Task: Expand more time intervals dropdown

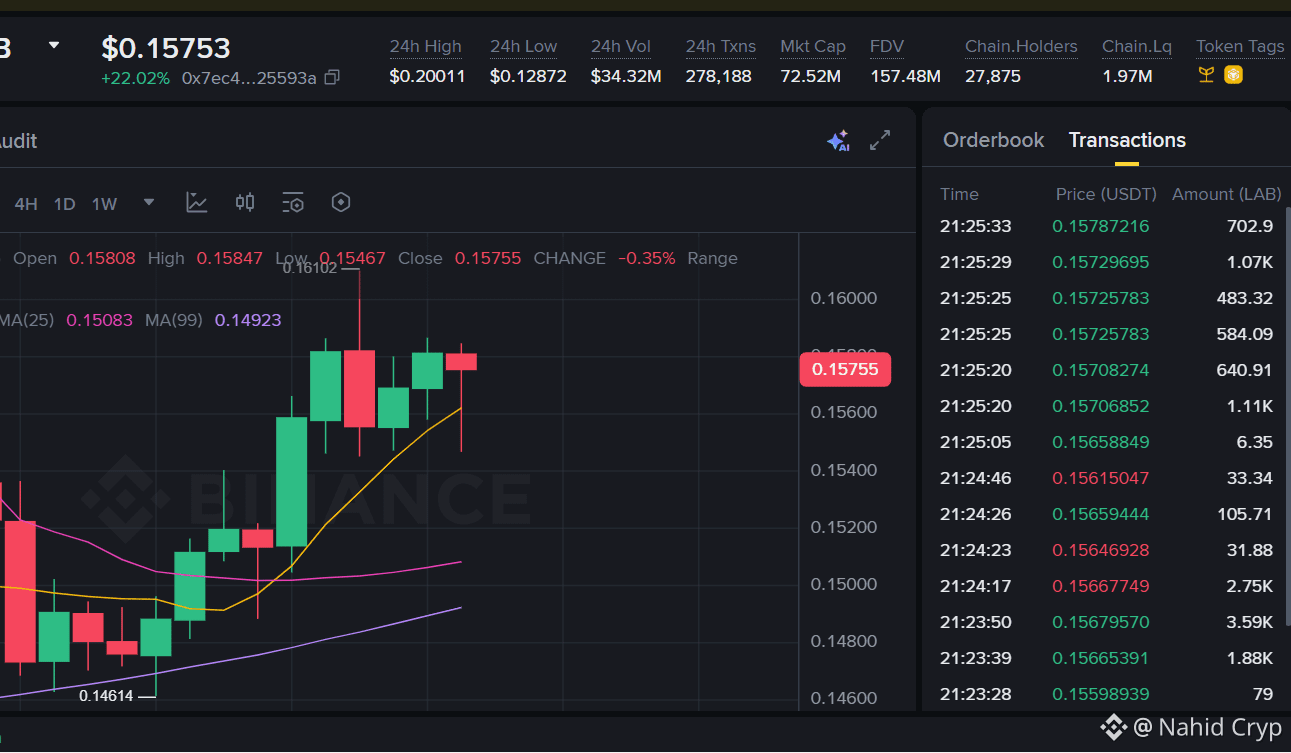Action: pyautogui.click(x=149, y=203)
